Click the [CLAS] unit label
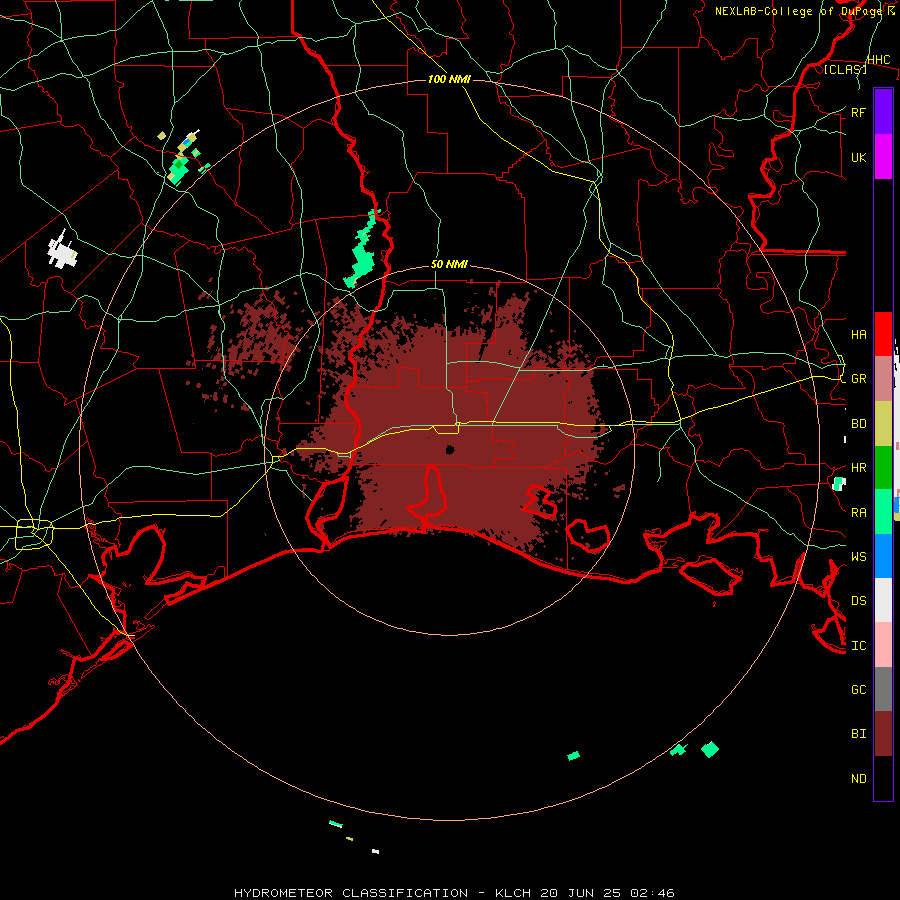900x900 pixels. coord(845,70)
